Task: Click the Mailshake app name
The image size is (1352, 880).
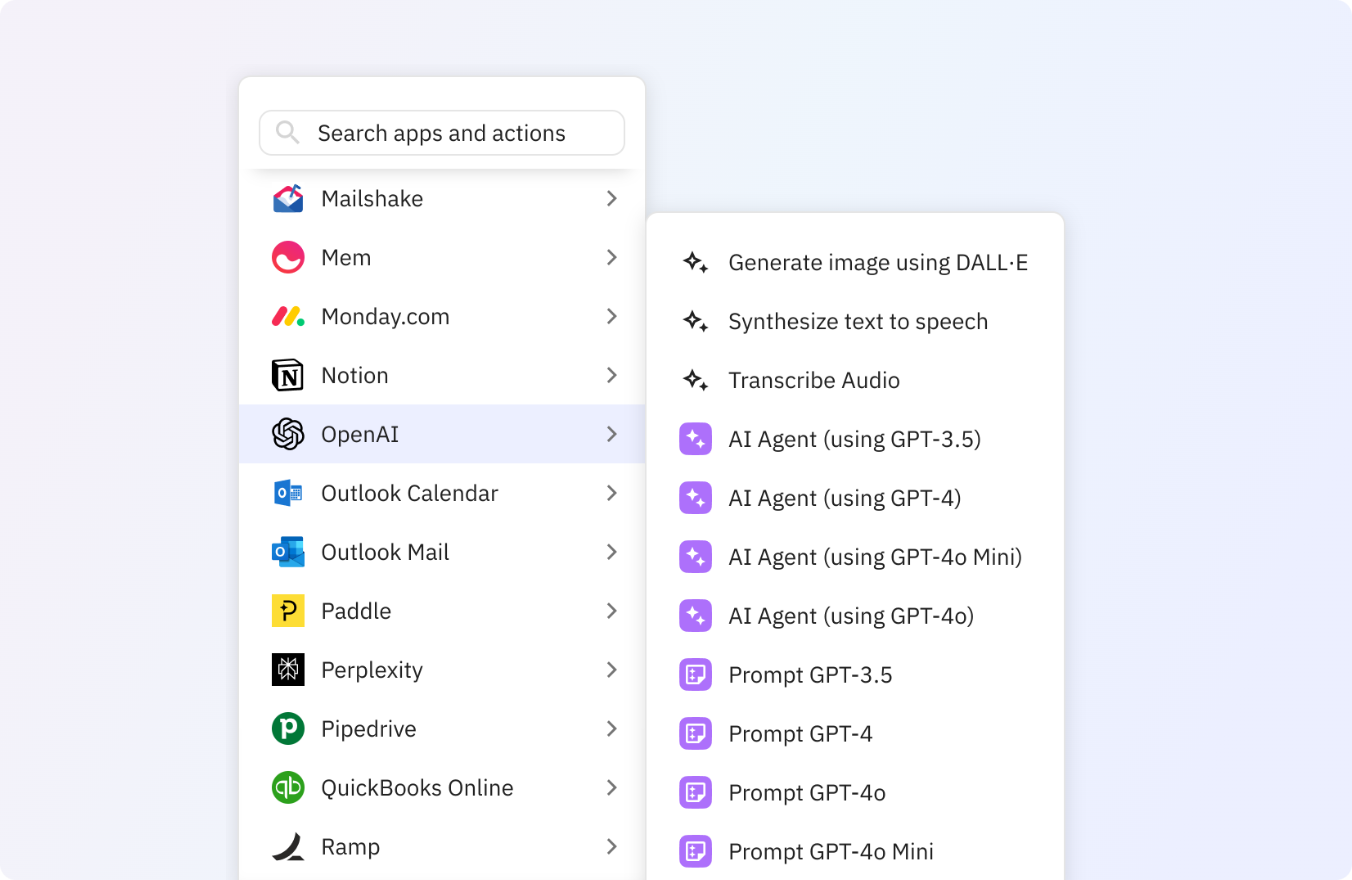Action: click(x=372, y=199)
